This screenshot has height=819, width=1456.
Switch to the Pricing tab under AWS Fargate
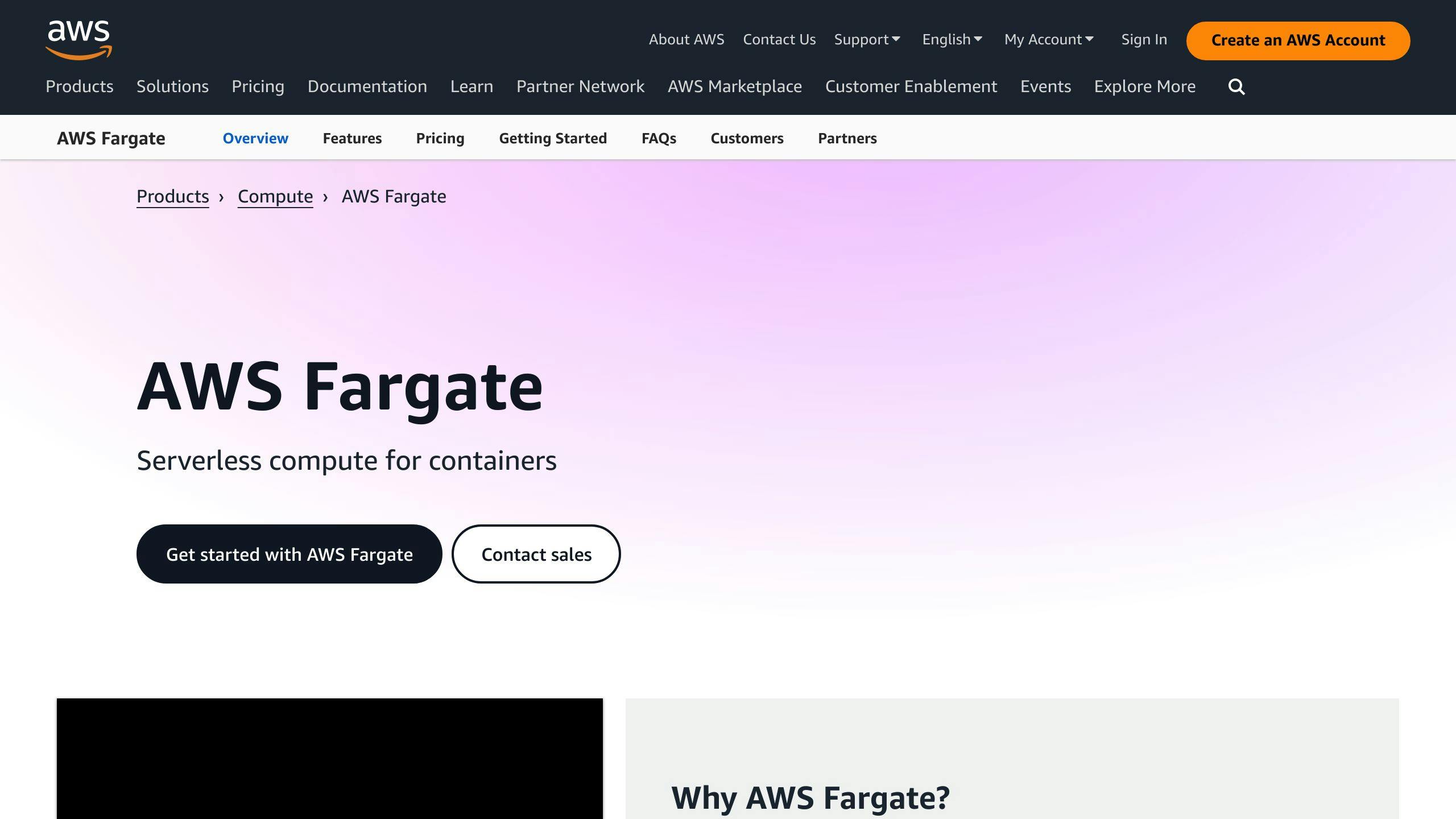tap(440, 138)
